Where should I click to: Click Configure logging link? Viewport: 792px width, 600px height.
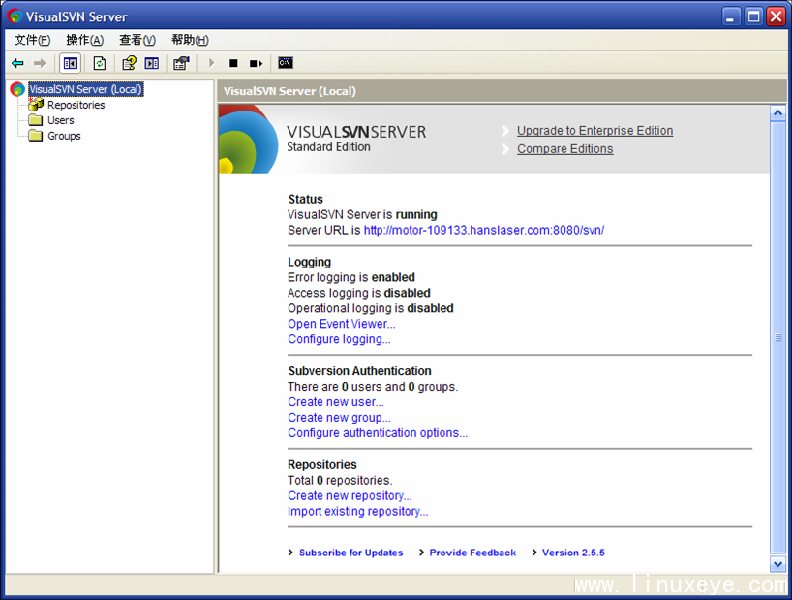click(x=339, y=339)
